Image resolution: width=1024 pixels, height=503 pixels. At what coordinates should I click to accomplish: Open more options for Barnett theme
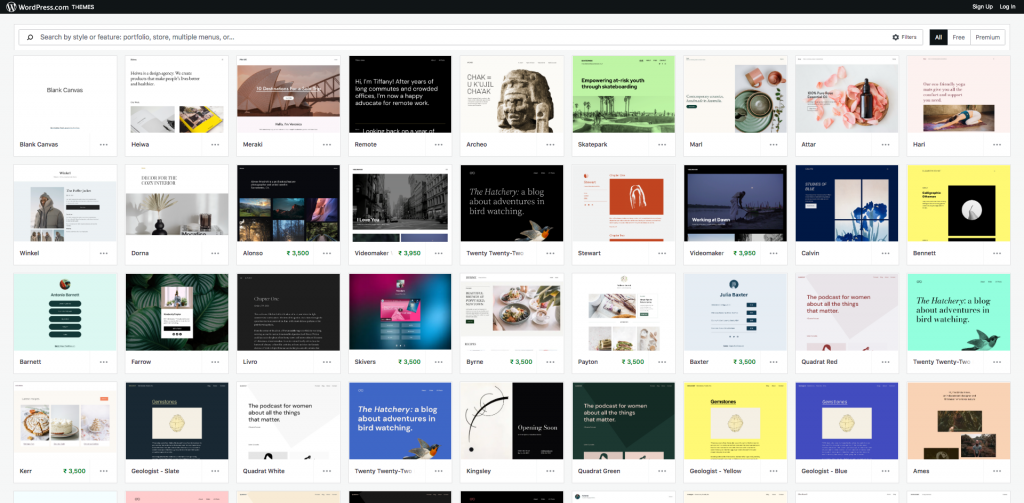click(104, 362)
